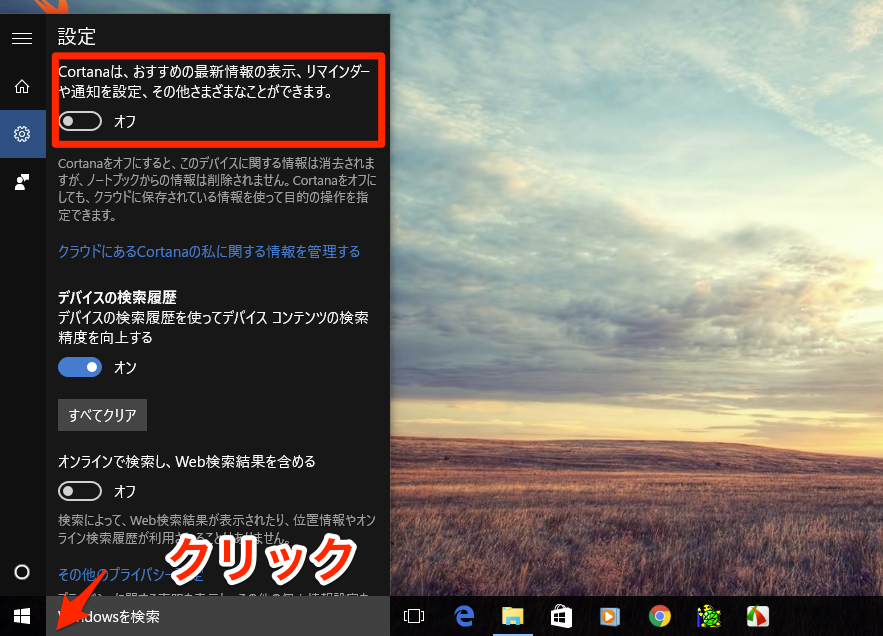Turn off device search history switch
Image resolution: width=883 pixels, height=636 pixels.
click(x=80, y=367)
